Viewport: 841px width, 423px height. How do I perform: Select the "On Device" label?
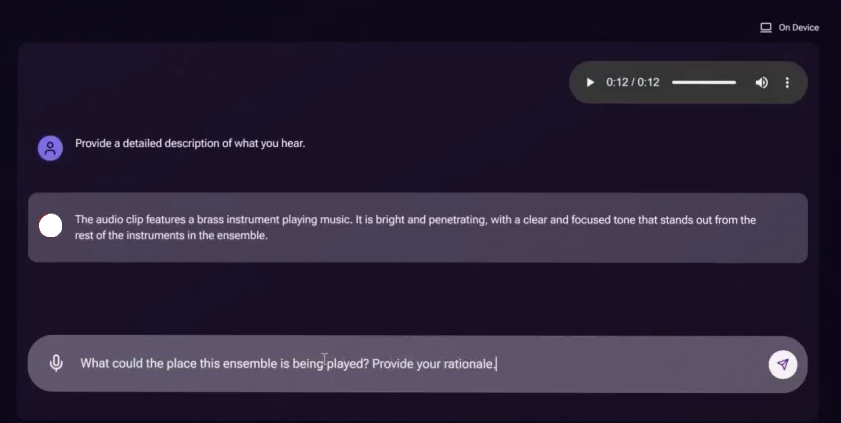click(798, 28)
